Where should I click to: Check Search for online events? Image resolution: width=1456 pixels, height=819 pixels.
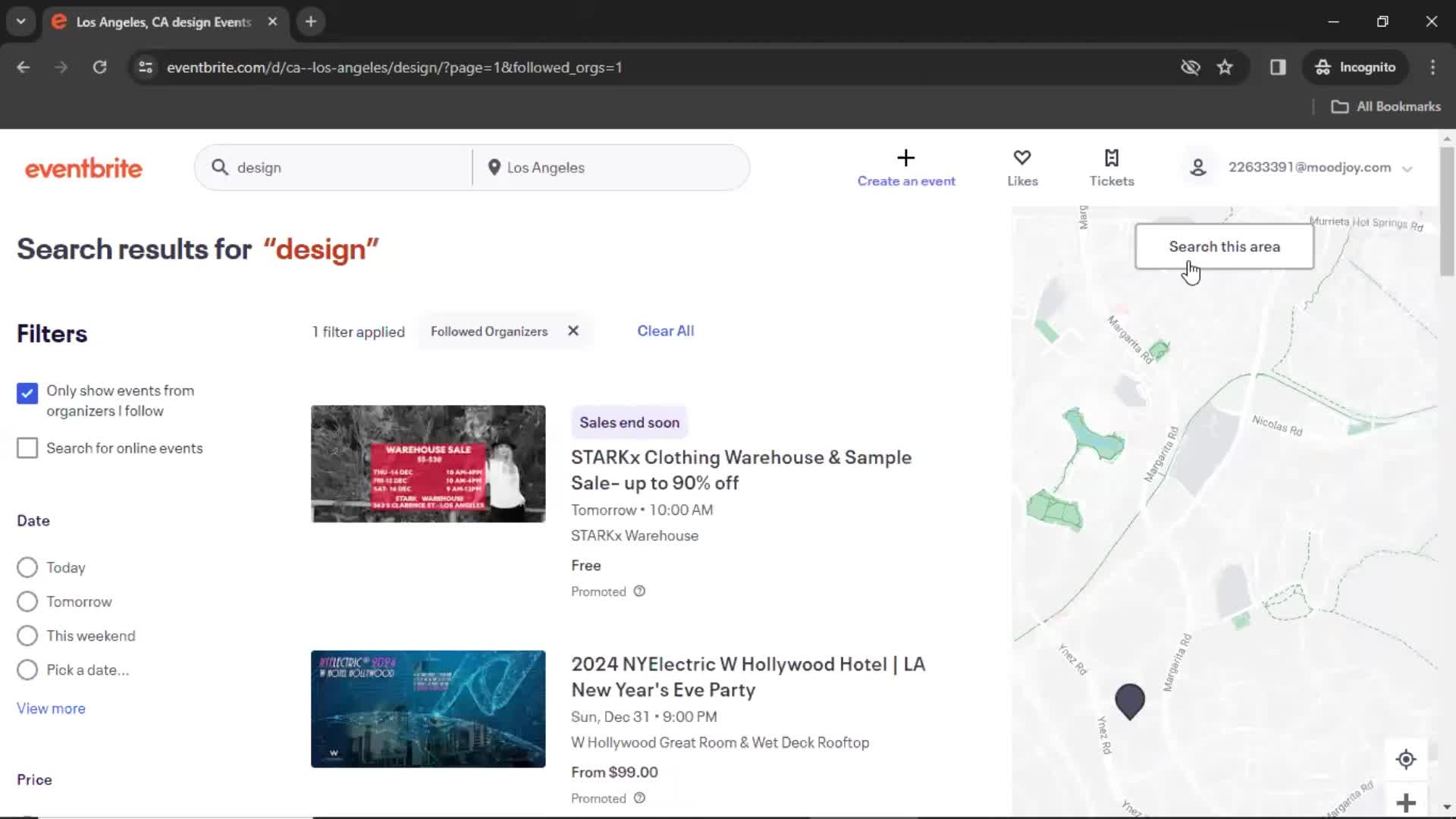(x=27, y=448)
